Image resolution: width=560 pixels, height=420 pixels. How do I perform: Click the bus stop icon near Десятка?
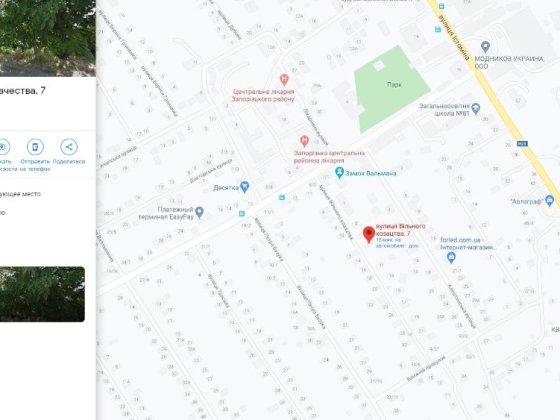click(x=242, y=213)
